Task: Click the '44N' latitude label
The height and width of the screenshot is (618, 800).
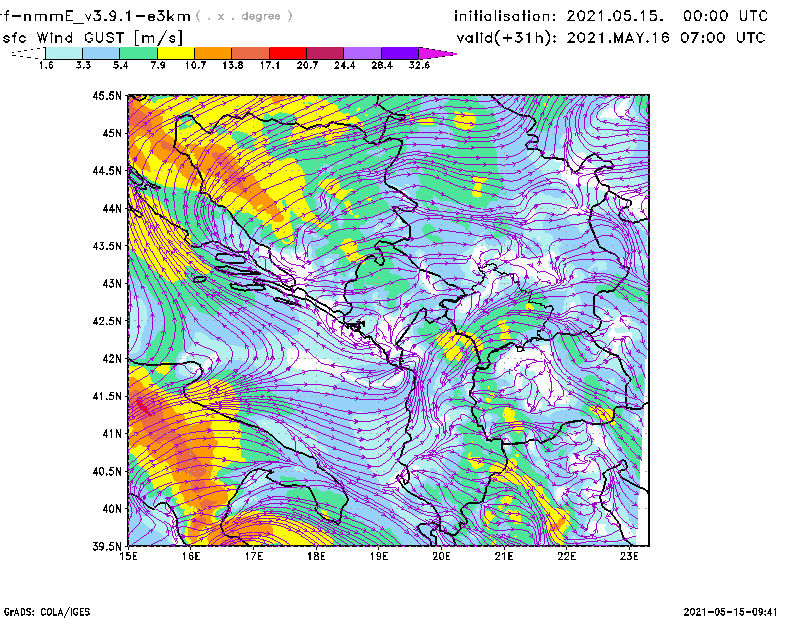Action: tap(112, 208)
